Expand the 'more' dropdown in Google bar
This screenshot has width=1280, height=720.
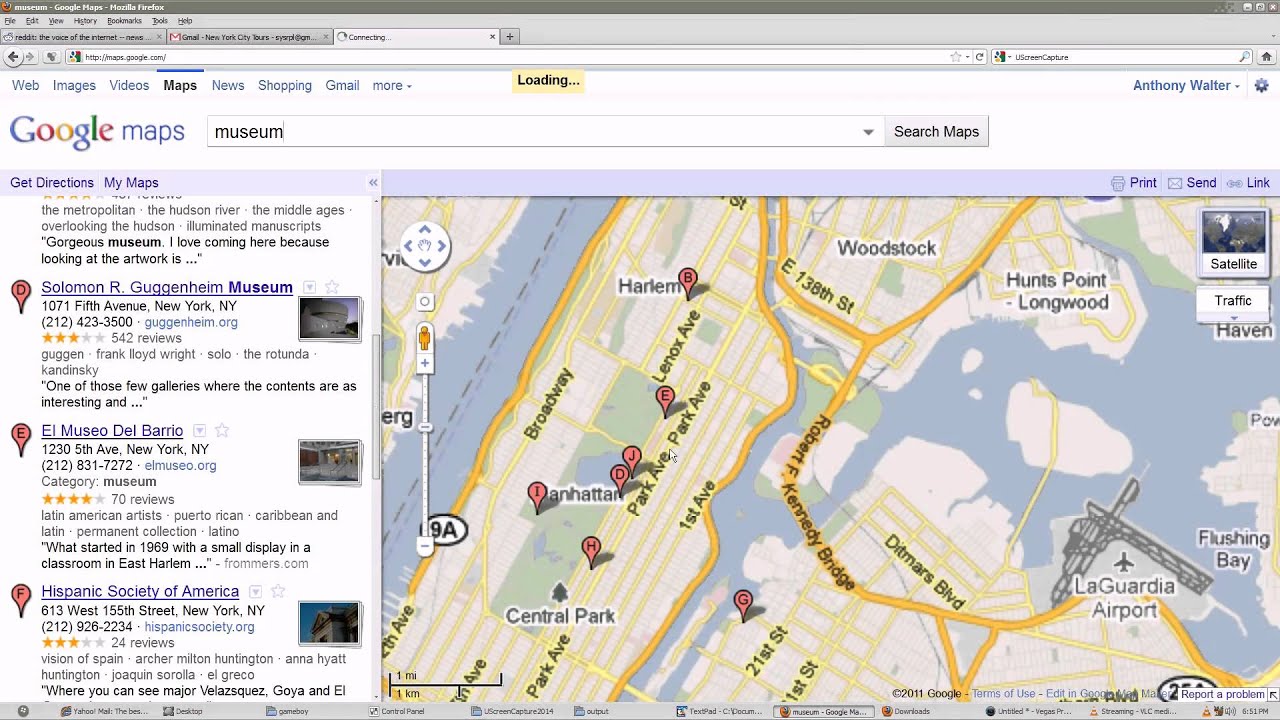click(392, 86)
